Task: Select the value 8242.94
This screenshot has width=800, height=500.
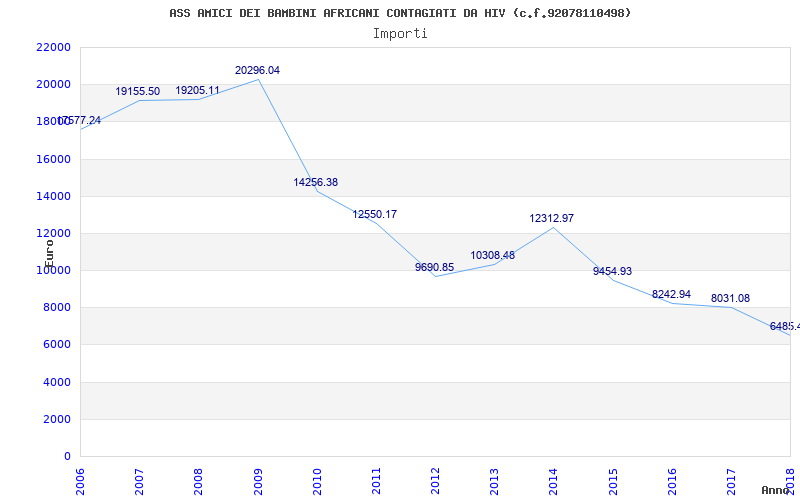Action: click(x=671, y=294)
